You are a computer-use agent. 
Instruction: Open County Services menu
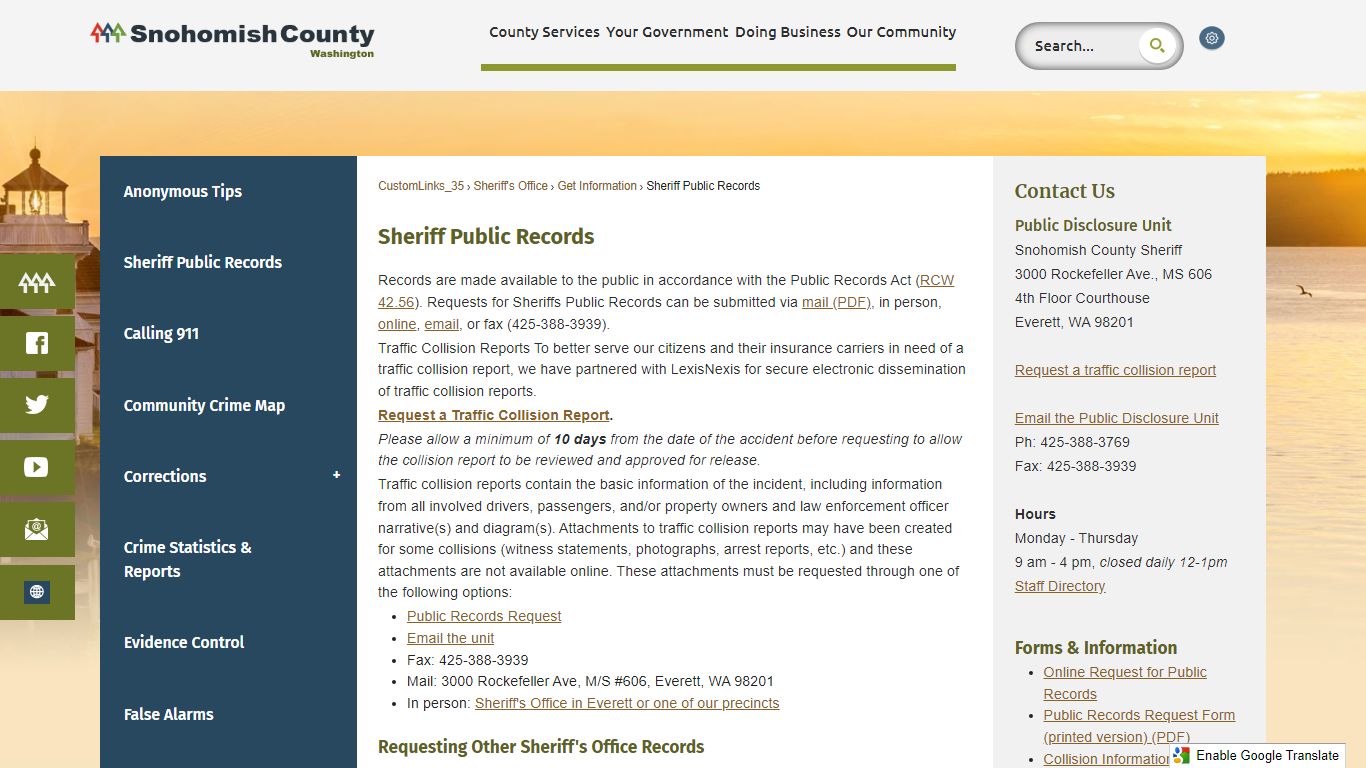[544, 32]
